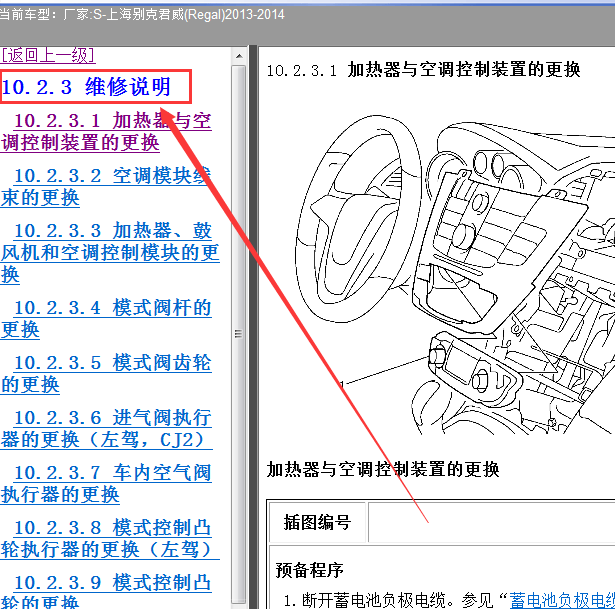Click the 插图编号 table header cell
Viewport: 615px width, 609px height.
pos(317,522)
